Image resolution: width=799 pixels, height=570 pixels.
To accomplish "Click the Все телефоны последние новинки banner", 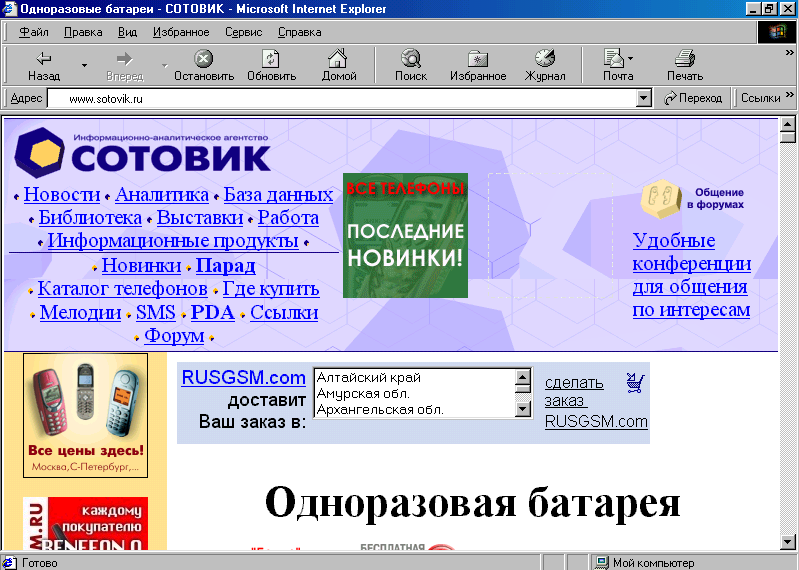I will point(405,235).
